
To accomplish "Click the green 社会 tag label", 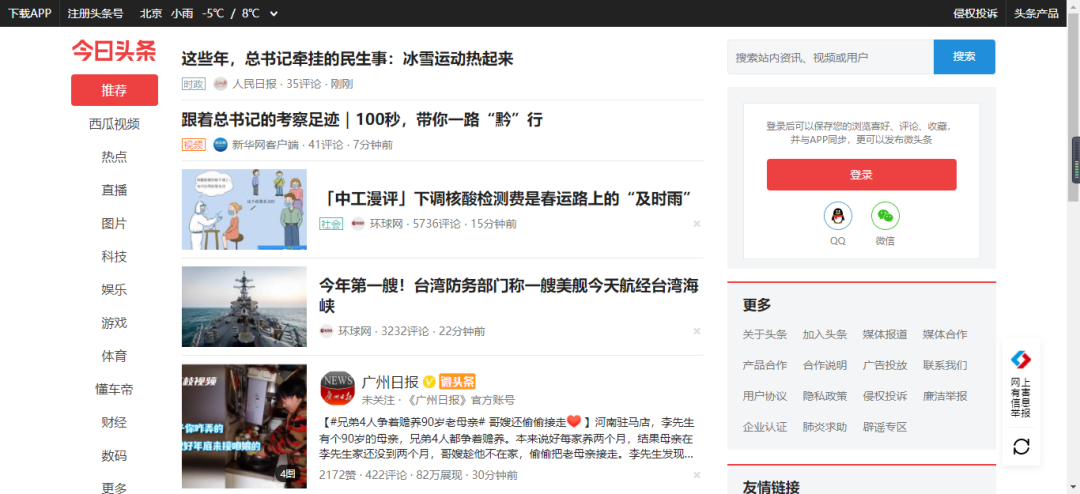I will click(x=331, y=224).
